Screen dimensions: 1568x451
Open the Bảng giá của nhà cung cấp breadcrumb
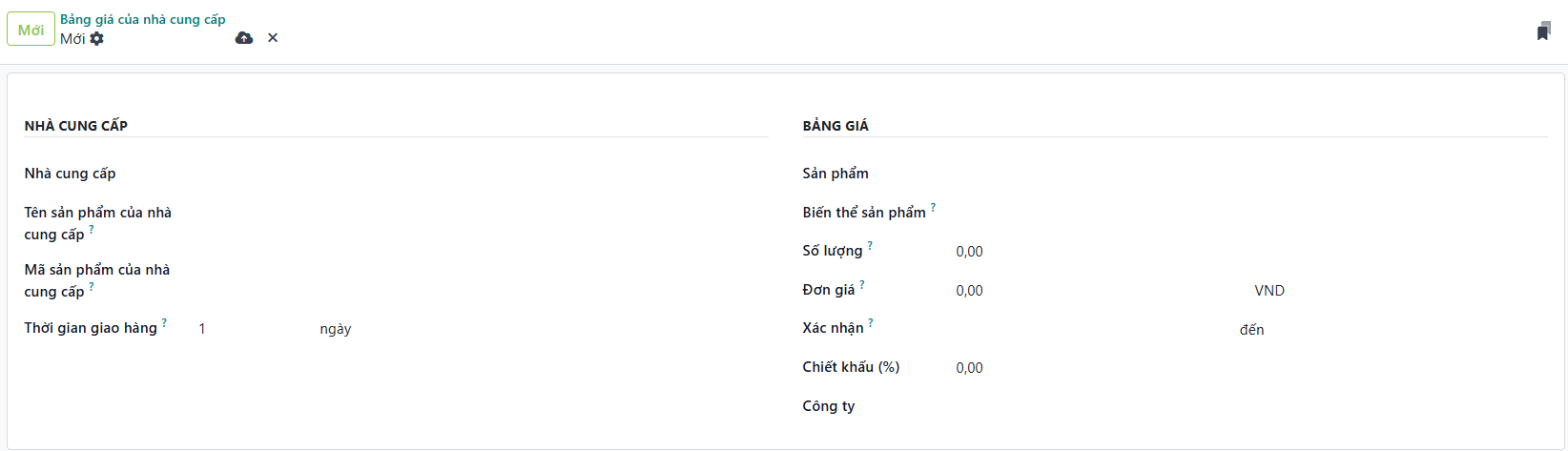click(142, 19)
